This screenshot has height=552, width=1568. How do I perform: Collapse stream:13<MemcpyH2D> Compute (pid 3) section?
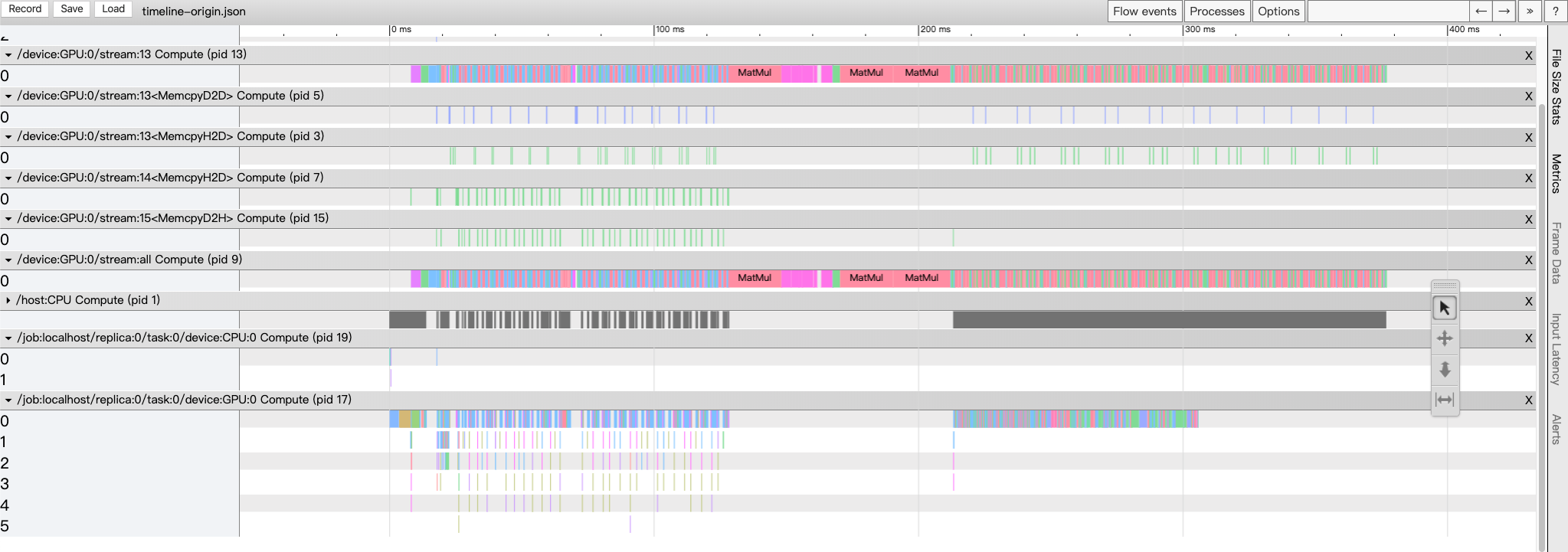(x=8, y=137)
